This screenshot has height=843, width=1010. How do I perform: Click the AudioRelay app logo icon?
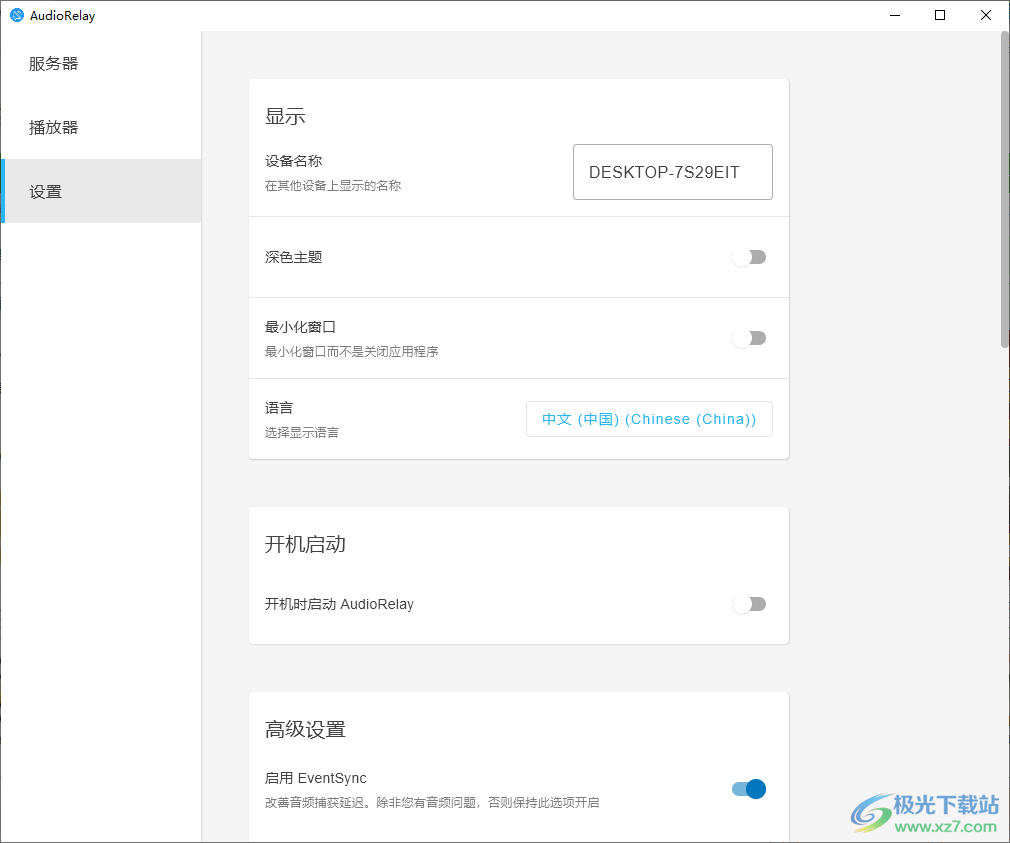point(17,15)
